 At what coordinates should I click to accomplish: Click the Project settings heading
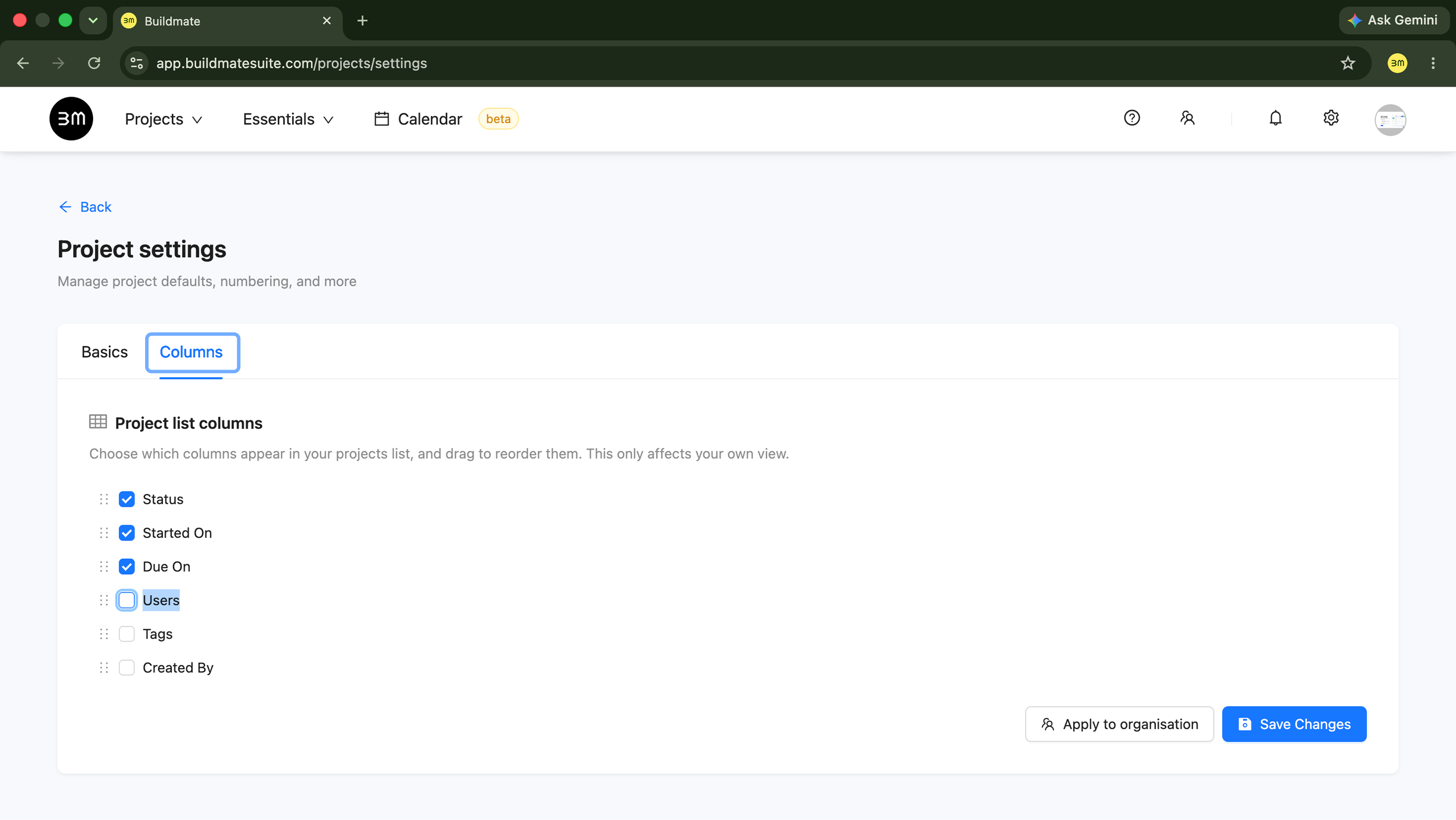click(x=142, y=249)
